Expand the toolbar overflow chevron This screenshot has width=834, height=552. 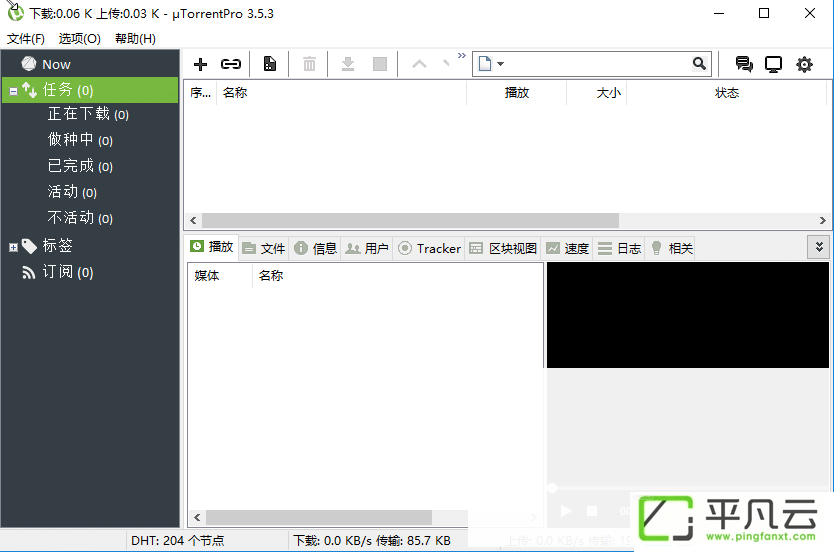(x=462, y=55)
